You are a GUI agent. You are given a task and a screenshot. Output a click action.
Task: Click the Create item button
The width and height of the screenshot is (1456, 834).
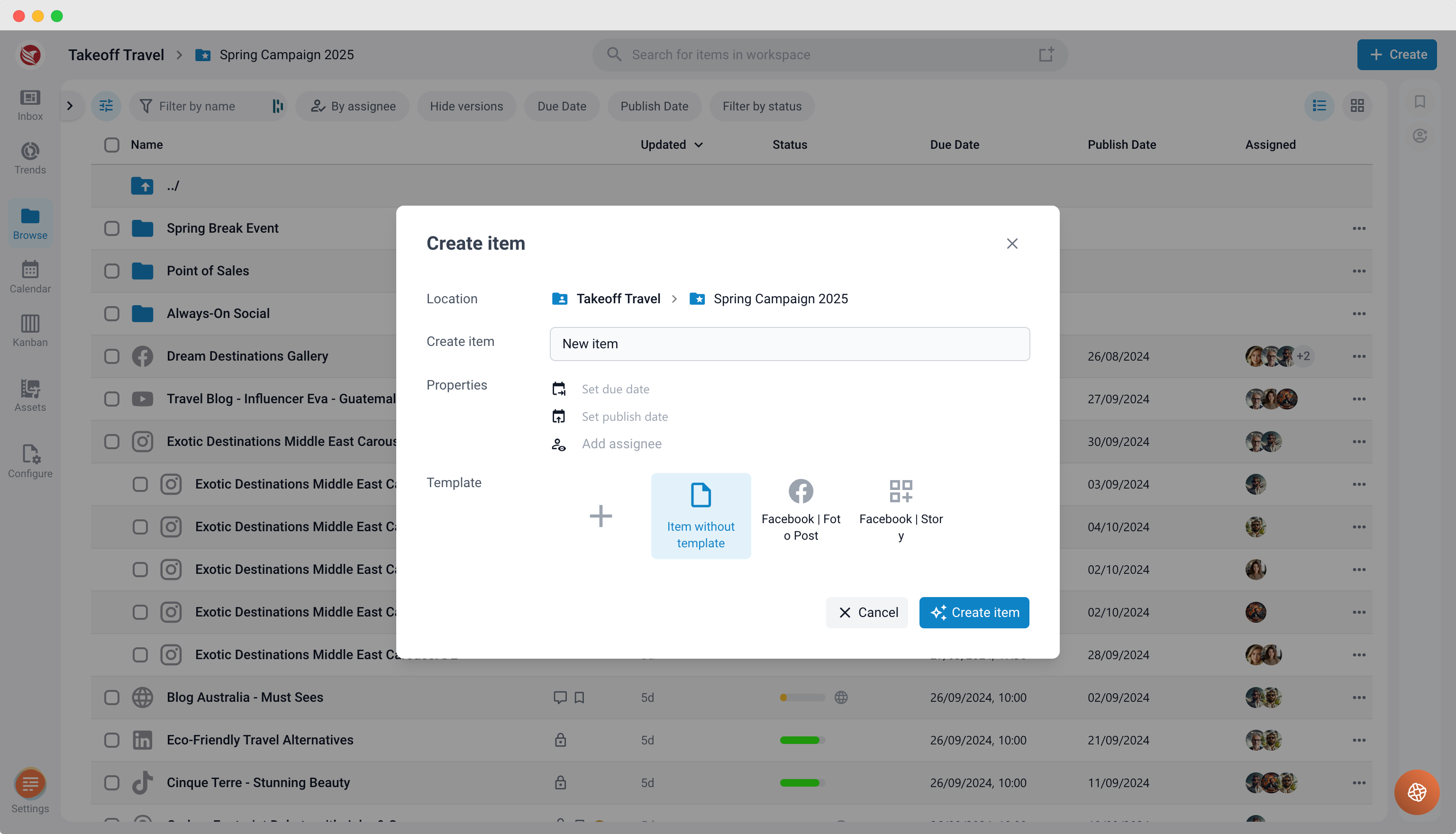tap(974, 612)
